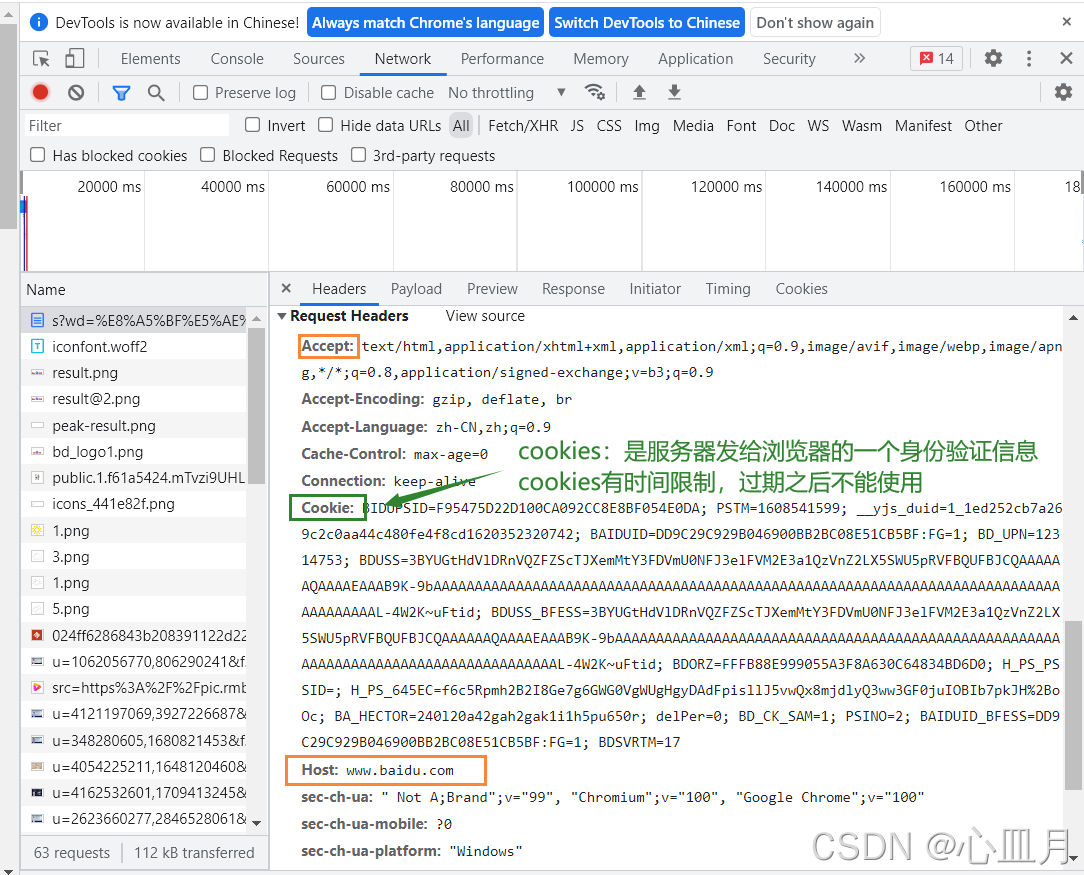Stop recording network log with red button
Image resolution: width=1084 pixels, height=875 pixels.
pyautogui.click(x=40, y=92)
